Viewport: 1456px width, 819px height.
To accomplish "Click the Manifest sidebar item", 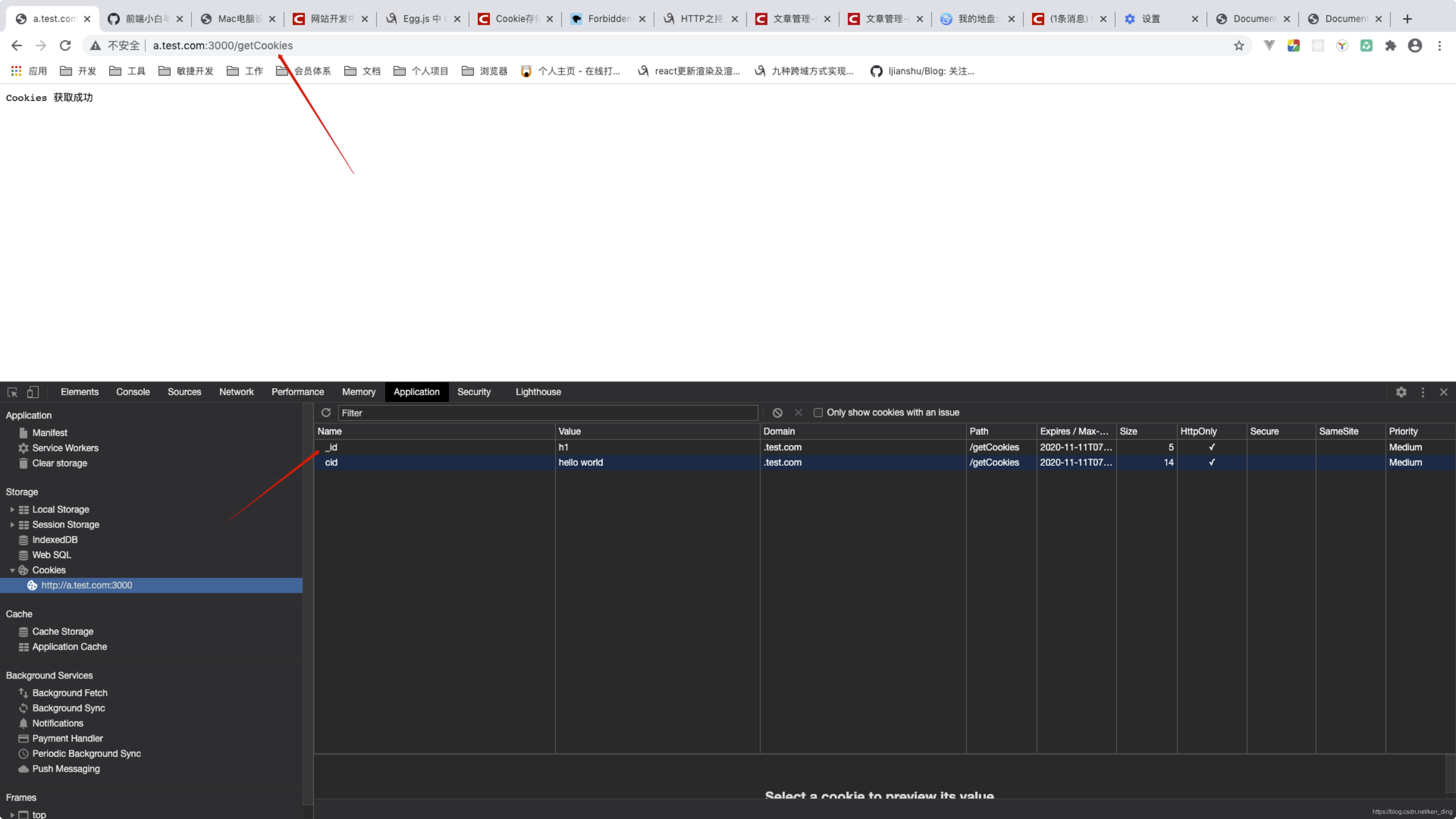I will [x=50, y=432].
